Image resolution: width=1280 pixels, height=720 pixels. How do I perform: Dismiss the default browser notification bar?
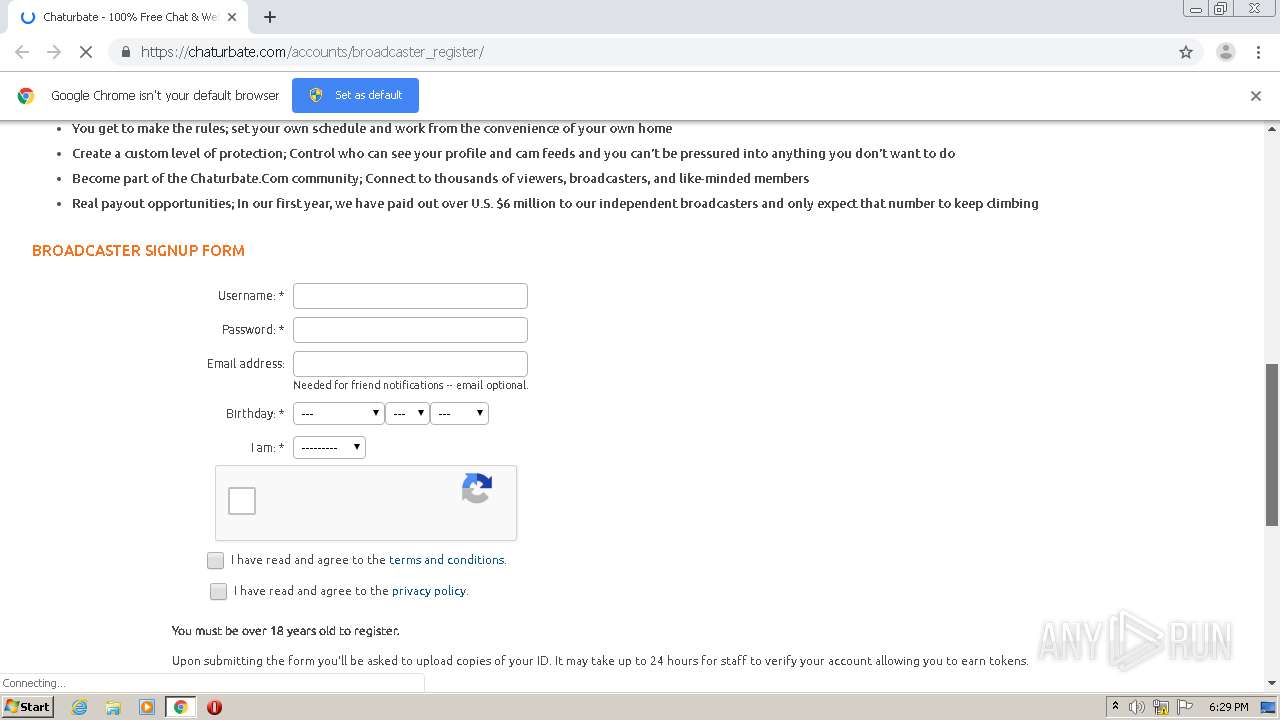(1256, 96)
